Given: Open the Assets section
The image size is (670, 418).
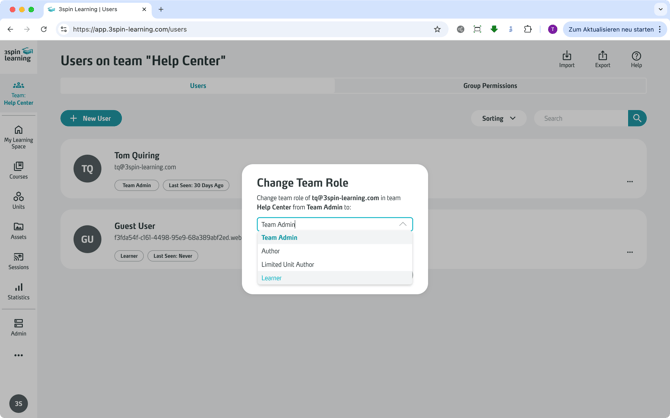Looking at the screenshot, I should 18,231.
